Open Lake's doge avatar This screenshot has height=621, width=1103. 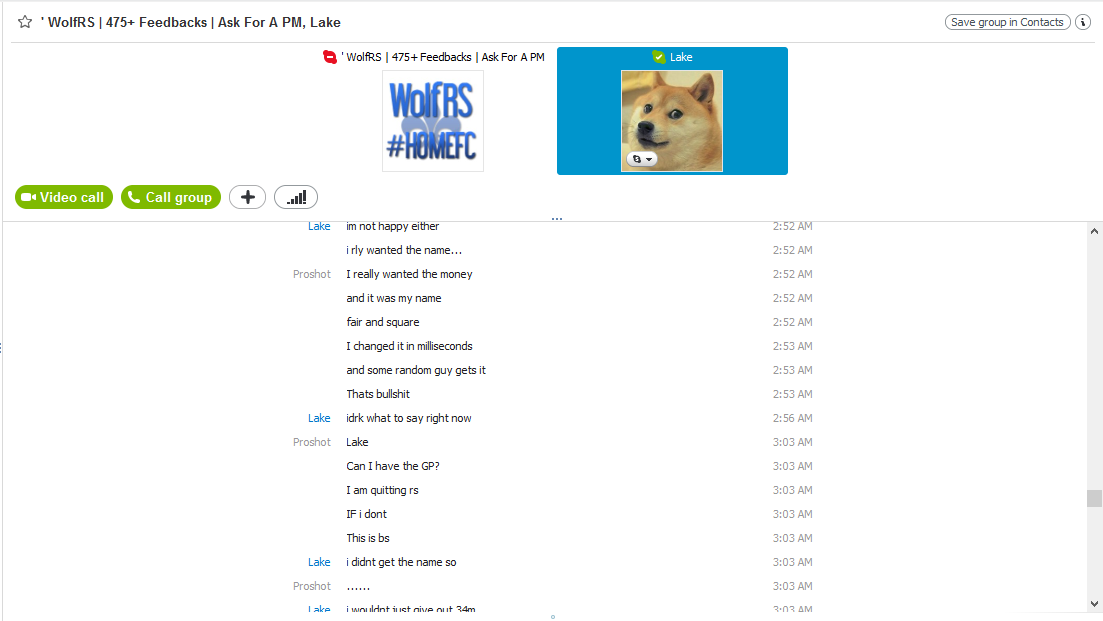pos(672,121)
